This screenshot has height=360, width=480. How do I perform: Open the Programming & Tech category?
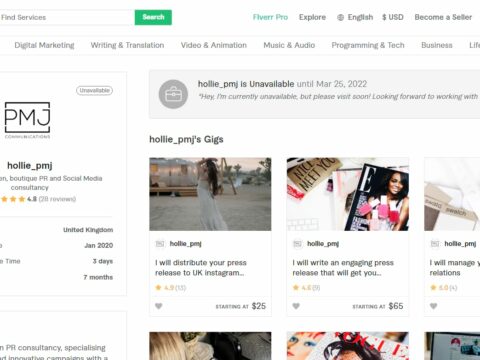click(x=368, y=45)
